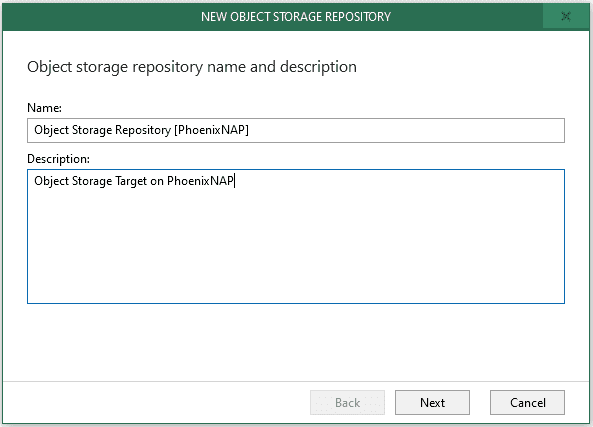Click the Next button
Viewport: 593px width, 427px height.
coord(432,402)
